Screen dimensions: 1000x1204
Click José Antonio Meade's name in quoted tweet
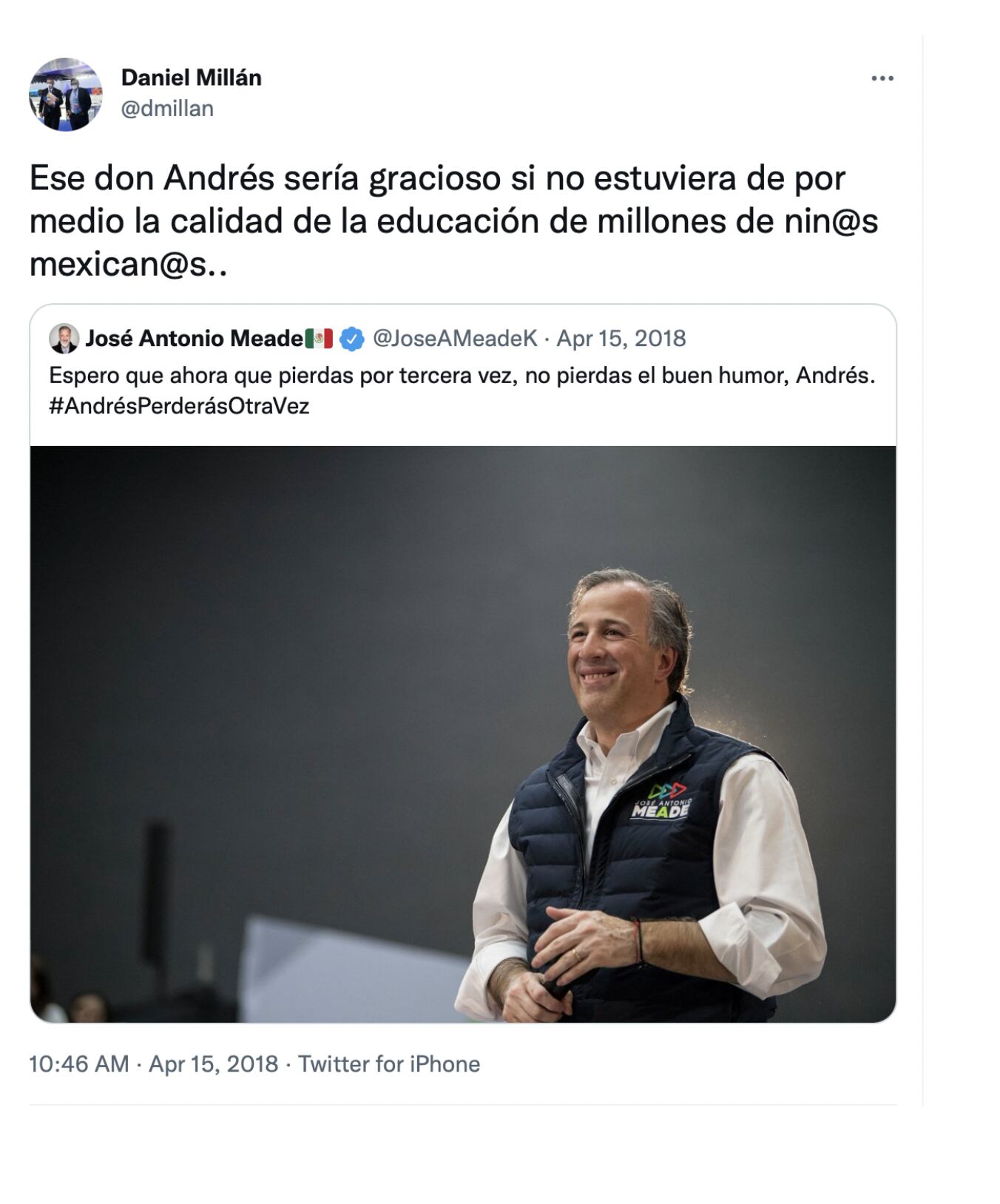point(194,339)
